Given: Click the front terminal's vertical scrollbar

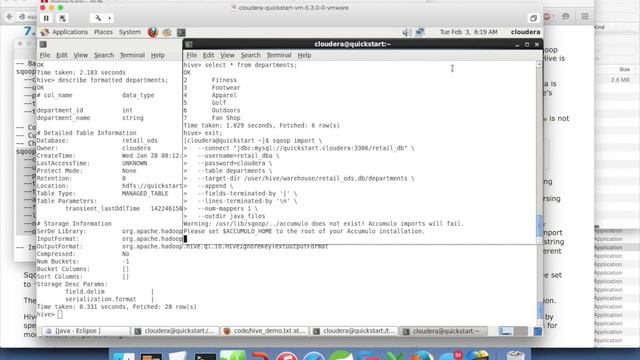Looking at the screenshot, I should [539, 153].
